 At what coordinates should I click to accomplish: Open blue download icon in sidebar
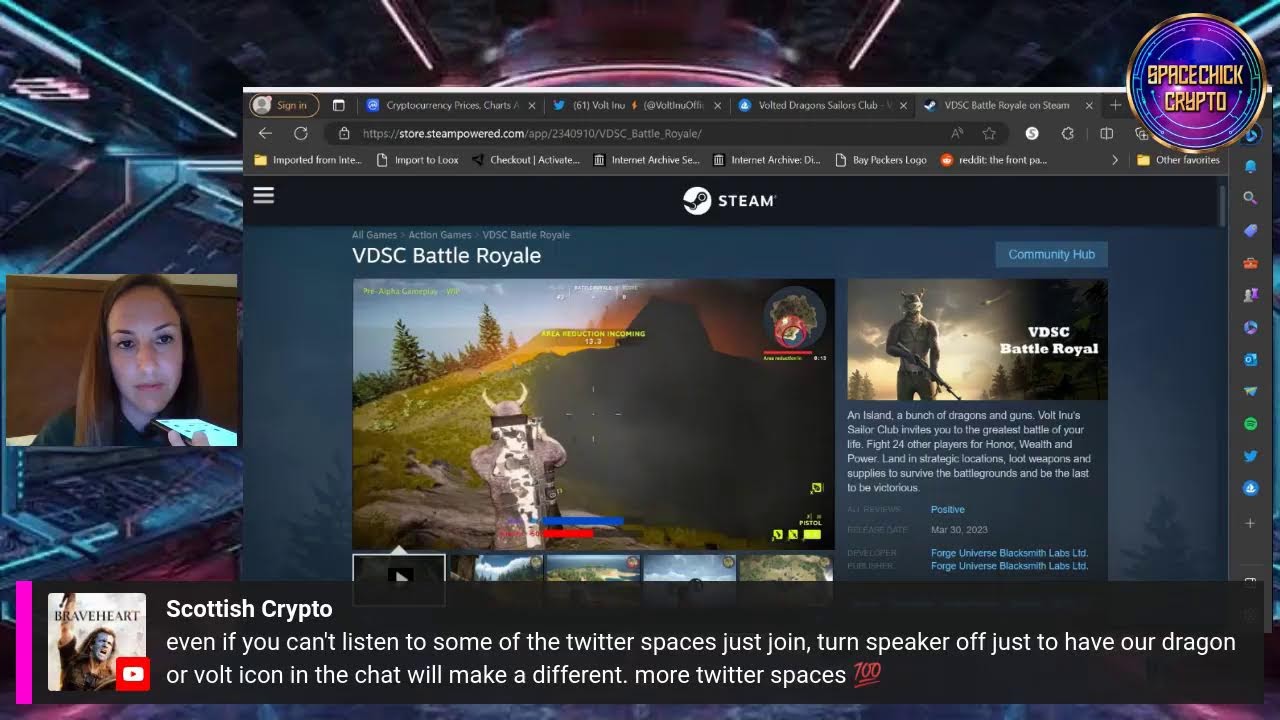point(1250,488)
